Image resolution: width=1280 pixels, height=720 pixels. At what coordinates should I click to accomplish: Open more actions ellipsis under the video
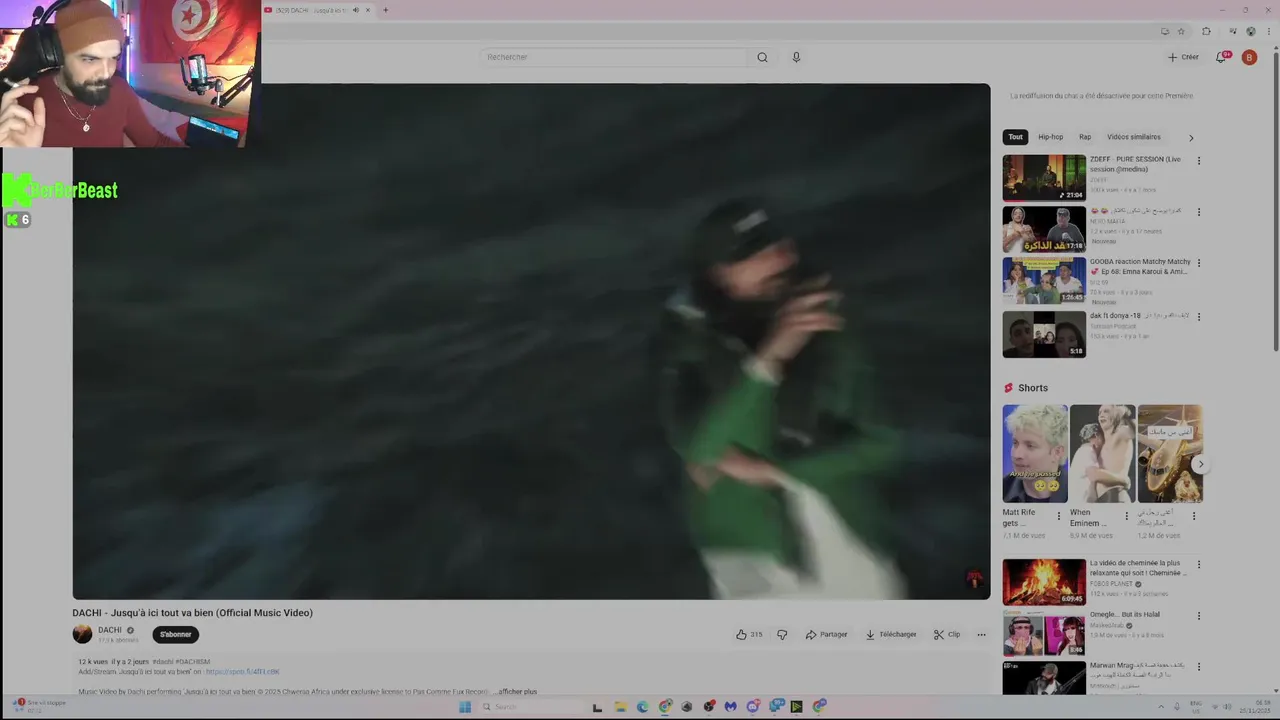981,634
